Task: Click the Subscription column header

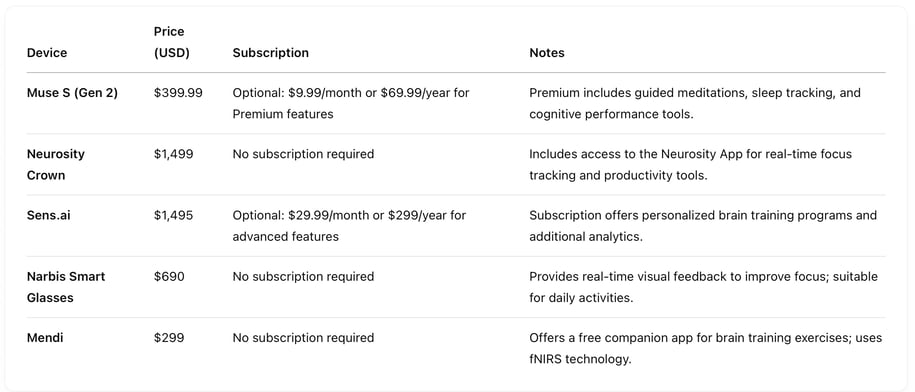Action: [270, 52]
